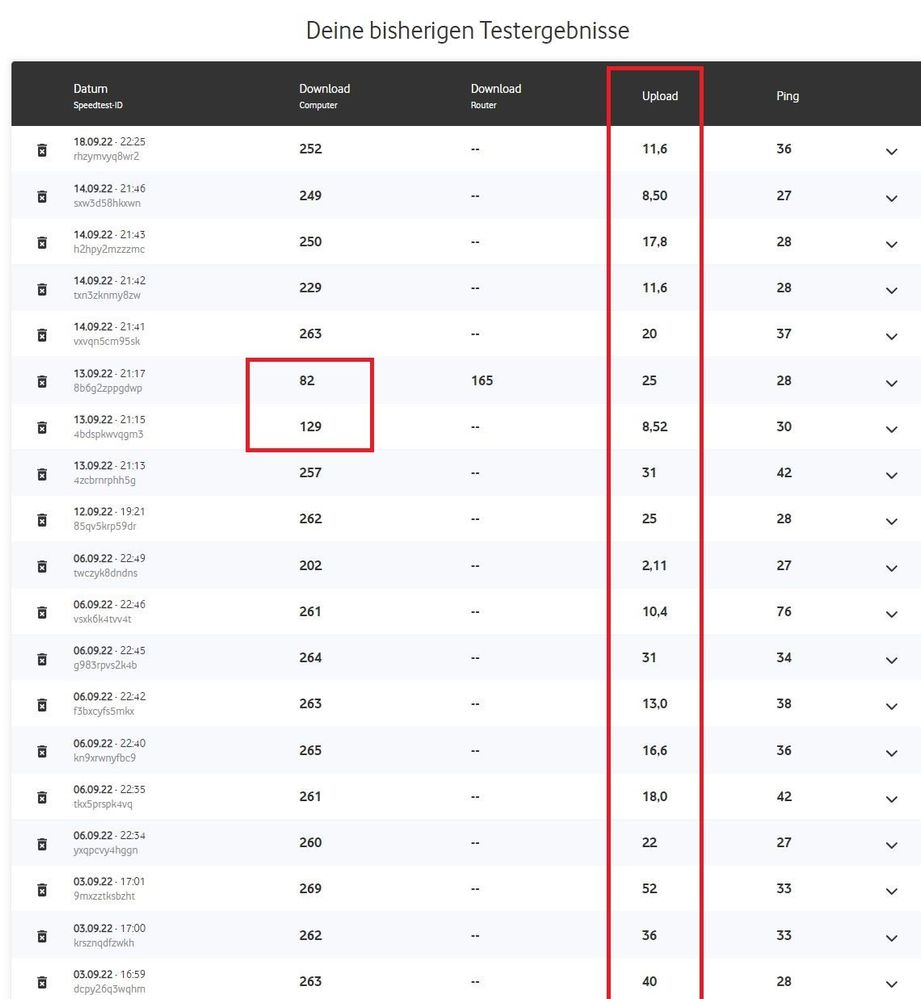This screenshot has width=921, height=999.
Task: Trash the 12.09.22 19:21 test entry
Action: (42, 520)
